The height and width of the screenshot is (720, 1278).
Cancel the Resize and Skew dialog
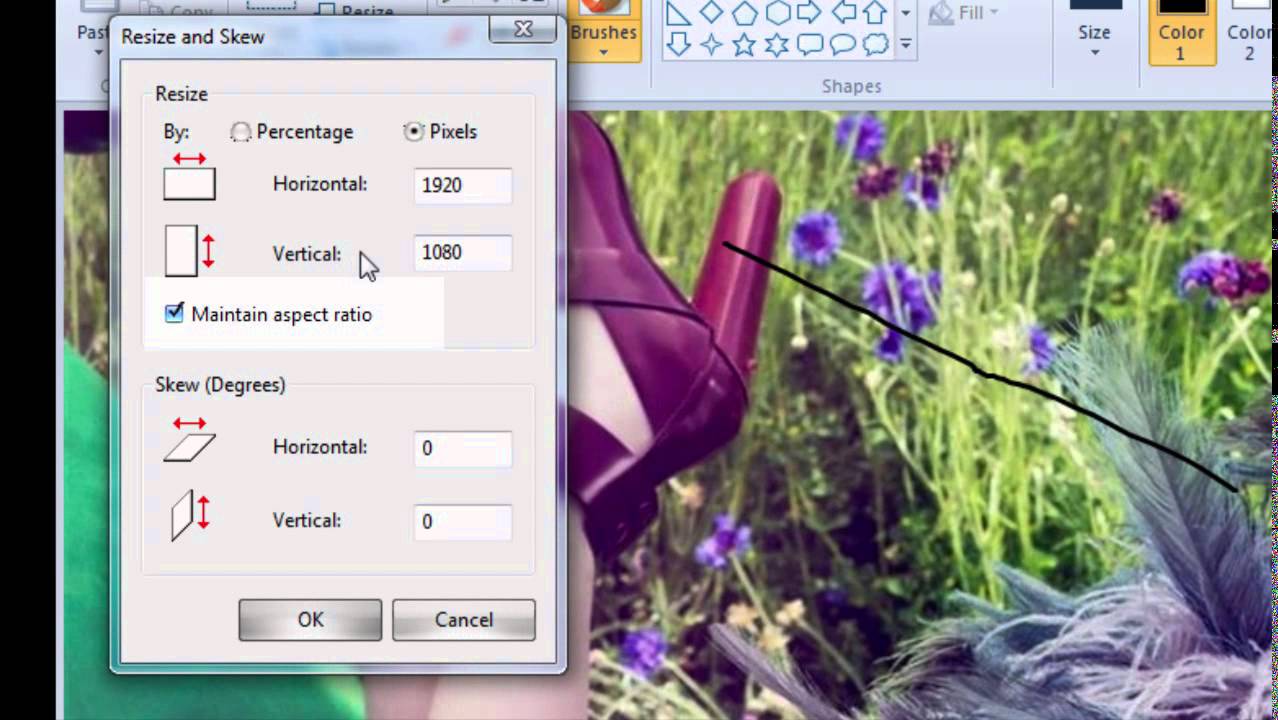(463, 619)
